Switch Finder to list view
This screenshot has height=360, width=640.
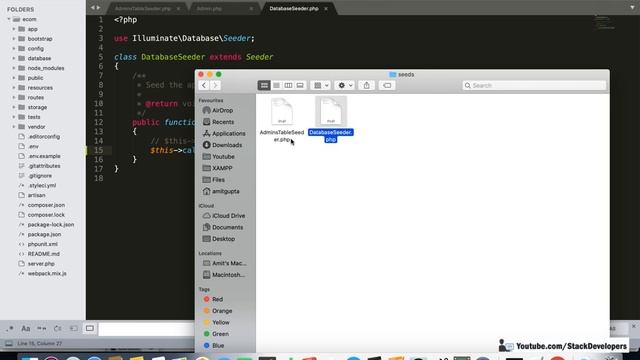(x=276, y=85)
